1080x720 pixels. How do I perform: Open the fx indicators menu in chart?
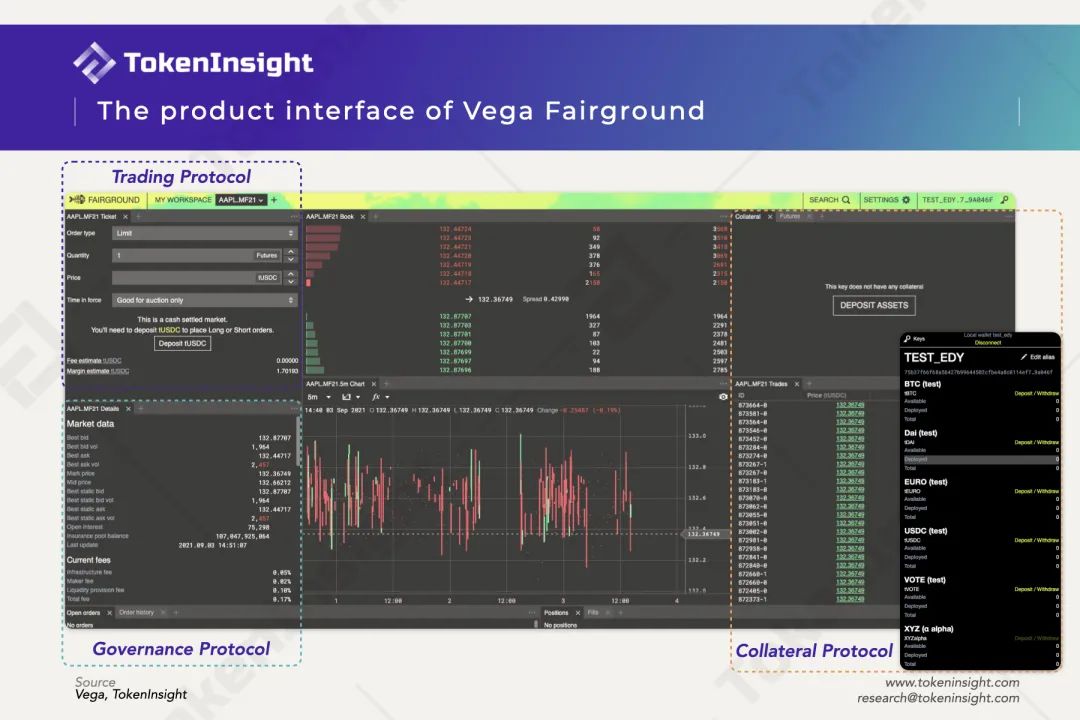381,397
